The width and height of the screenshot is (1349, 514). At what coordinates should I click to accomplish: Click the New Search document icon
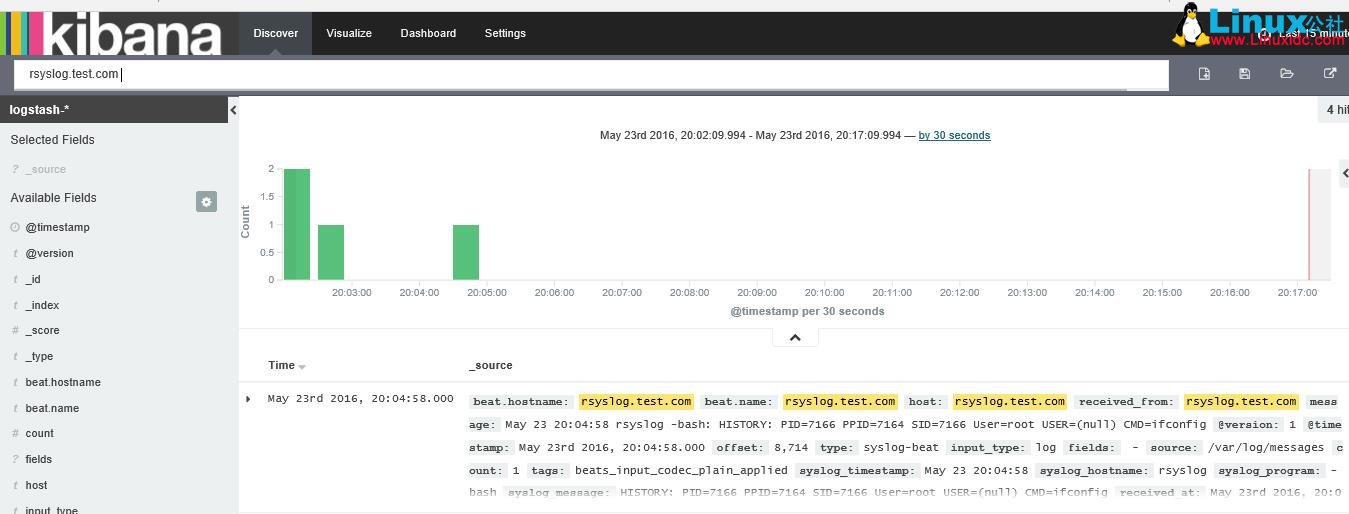(x=1204, y=74)
